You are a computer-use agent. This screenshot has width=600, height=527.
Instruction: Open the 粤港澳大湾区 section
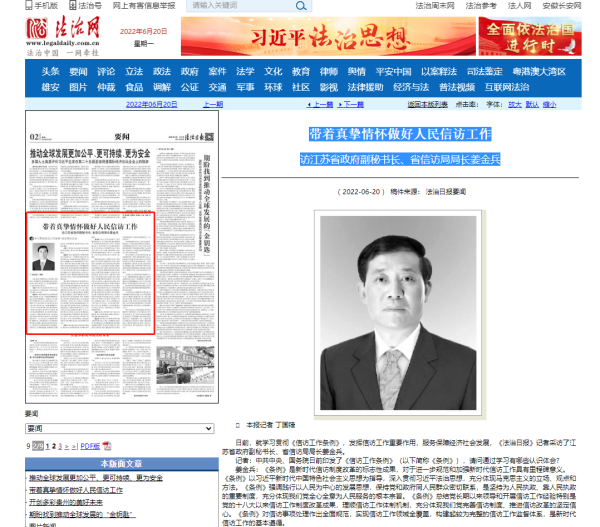tap(539, 72)
